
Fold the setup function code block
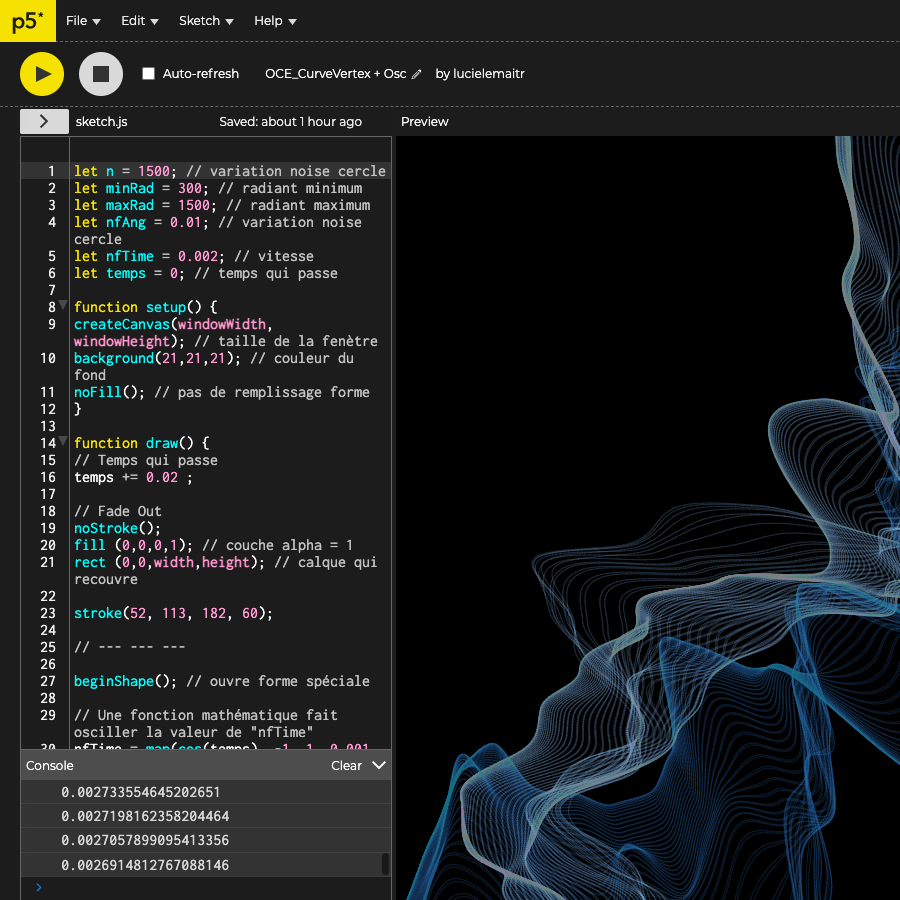[x=63, y=305]
